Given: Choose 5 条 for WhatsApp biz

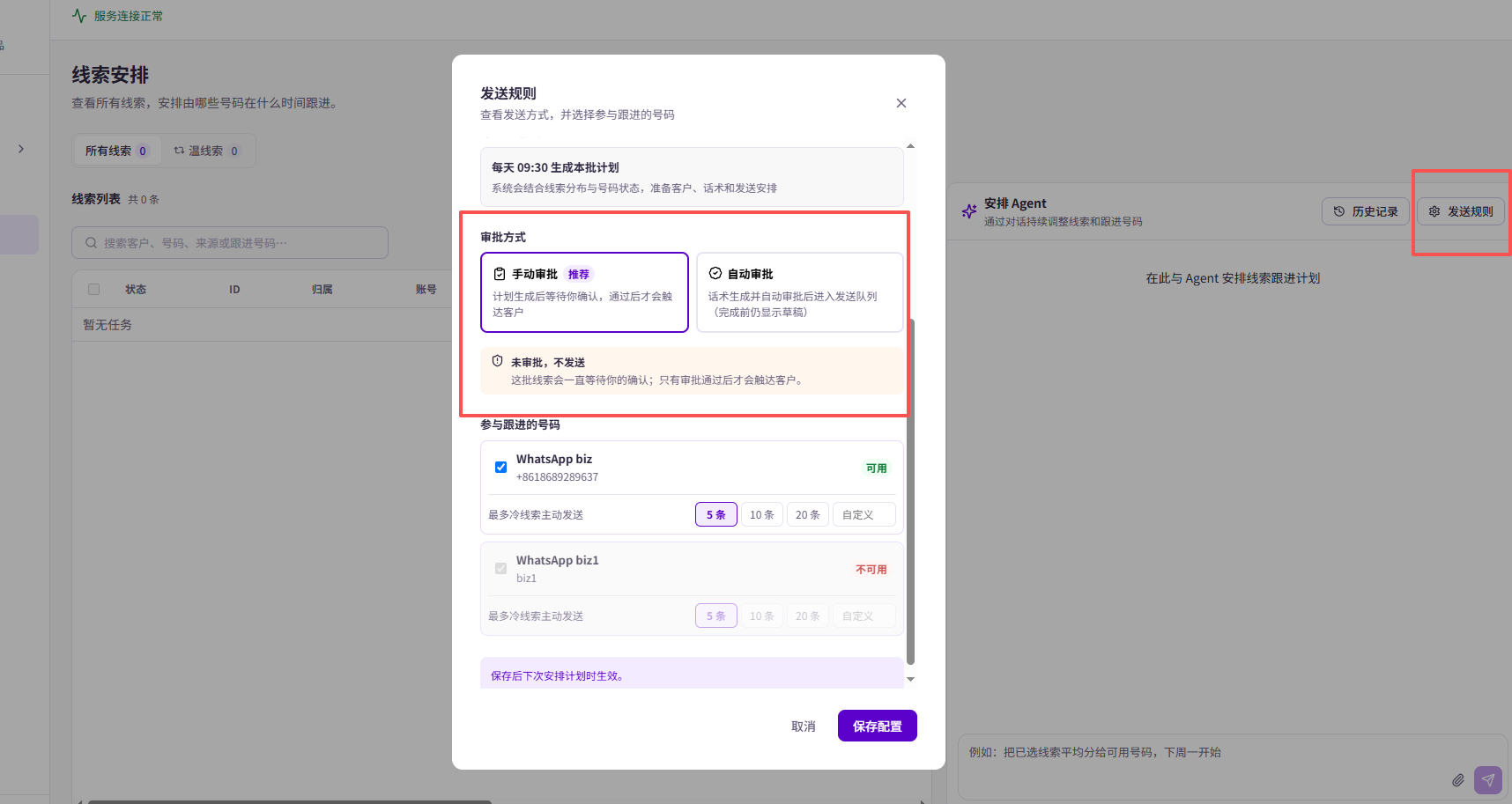Looking at the screenshot, I should 715,514.
